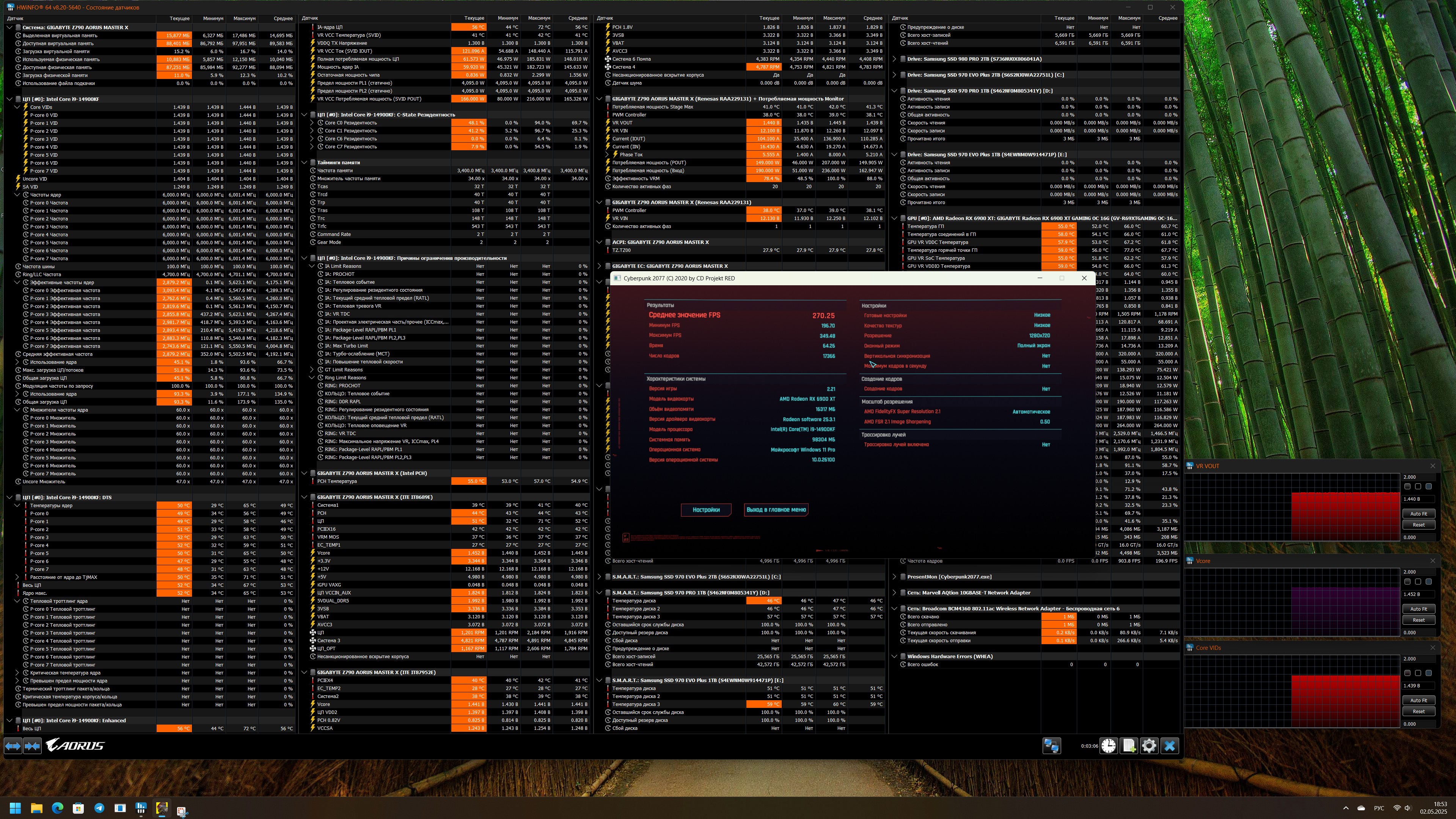Toggle middle box in Vcore graph
The image size is (1456, 819).
[1418, 581]
